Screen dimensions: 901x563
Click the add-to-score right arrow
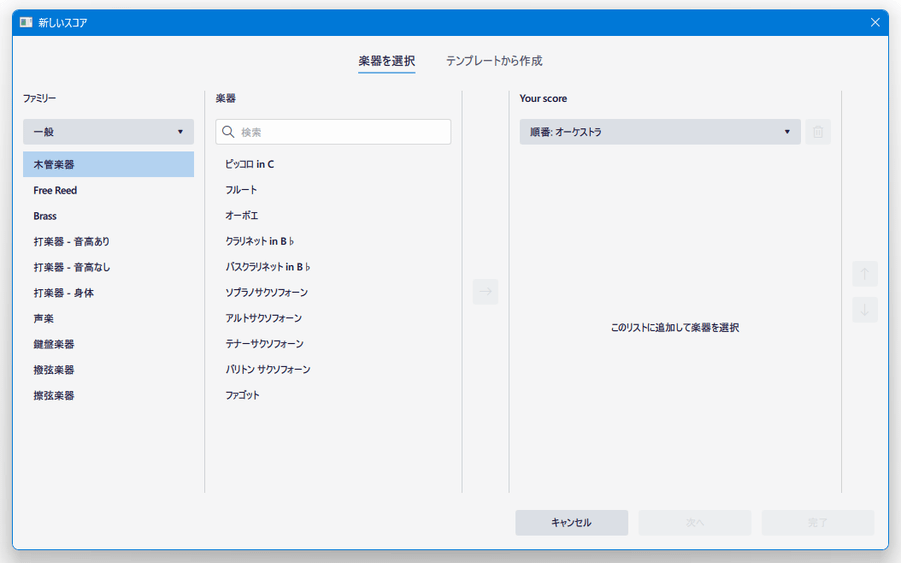(x=486, y=292)
